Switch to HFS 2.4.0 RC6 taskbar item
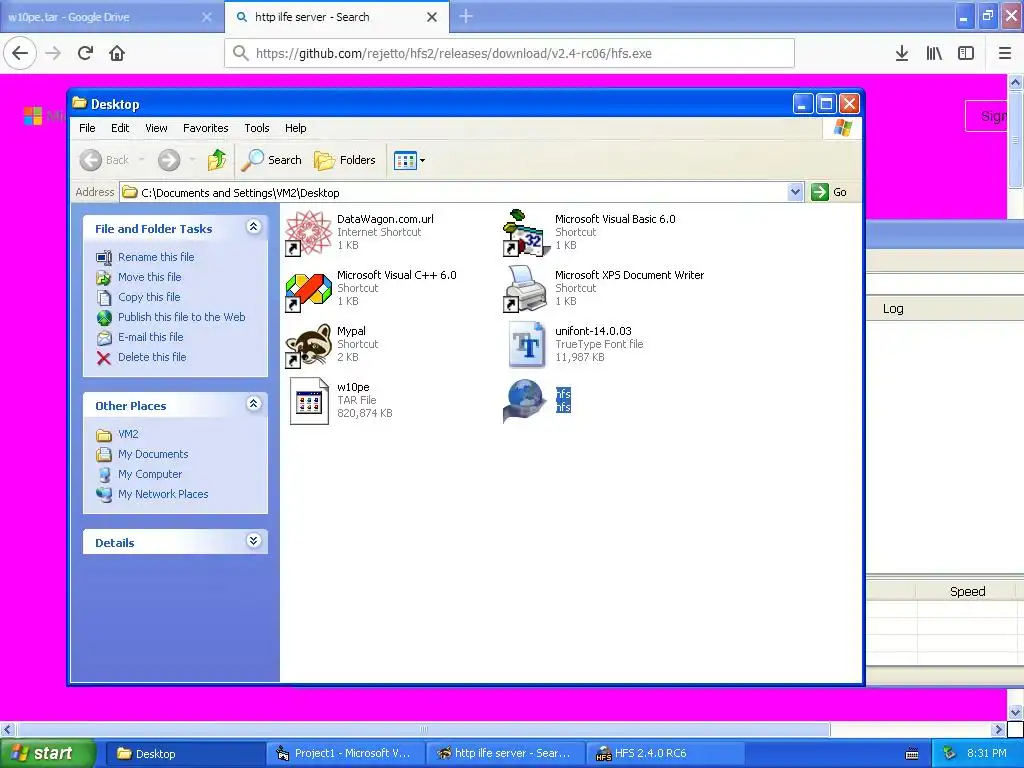This screenshot has width=1024, height=768. pyautogui.click(x=665, y=754)
